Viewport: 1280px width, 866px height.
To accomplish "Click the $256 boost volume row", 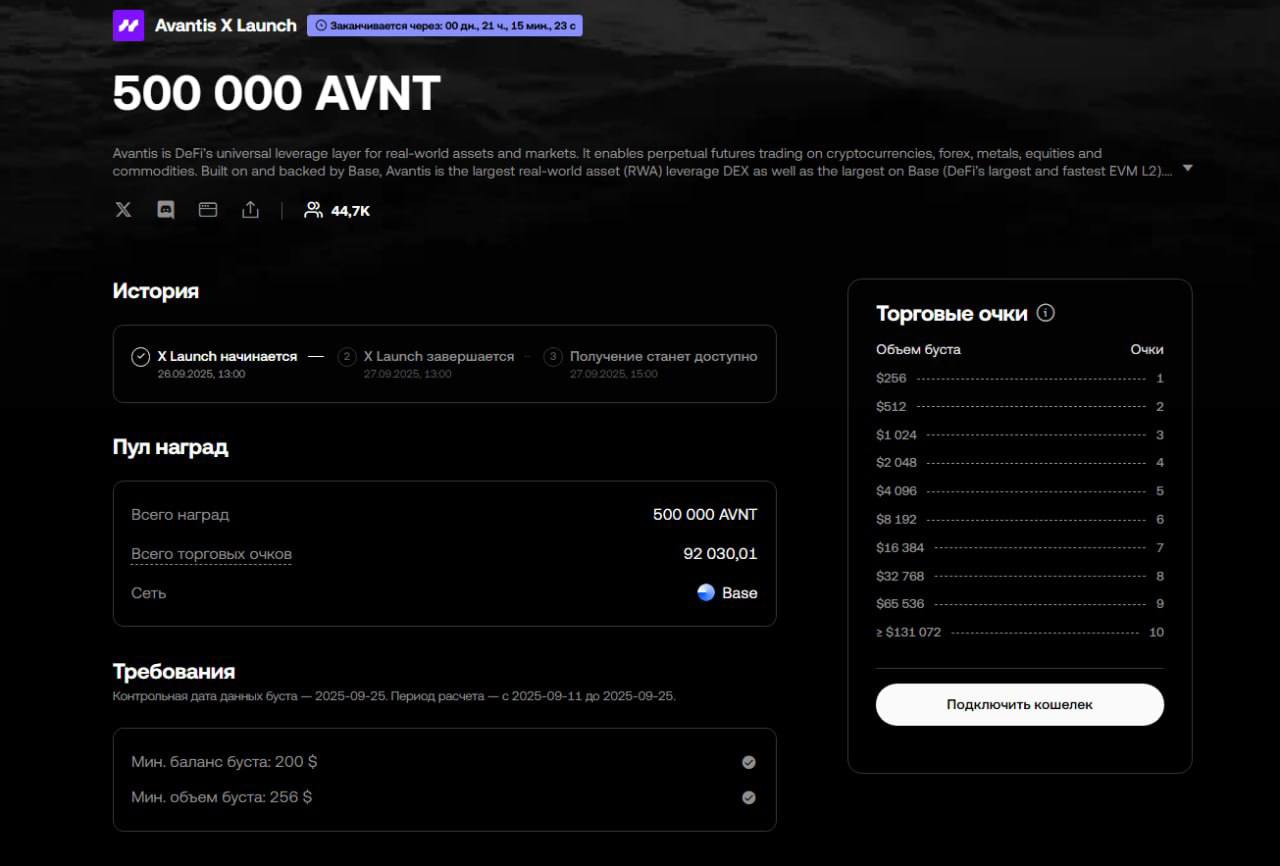I will (x=1019, y=378).
